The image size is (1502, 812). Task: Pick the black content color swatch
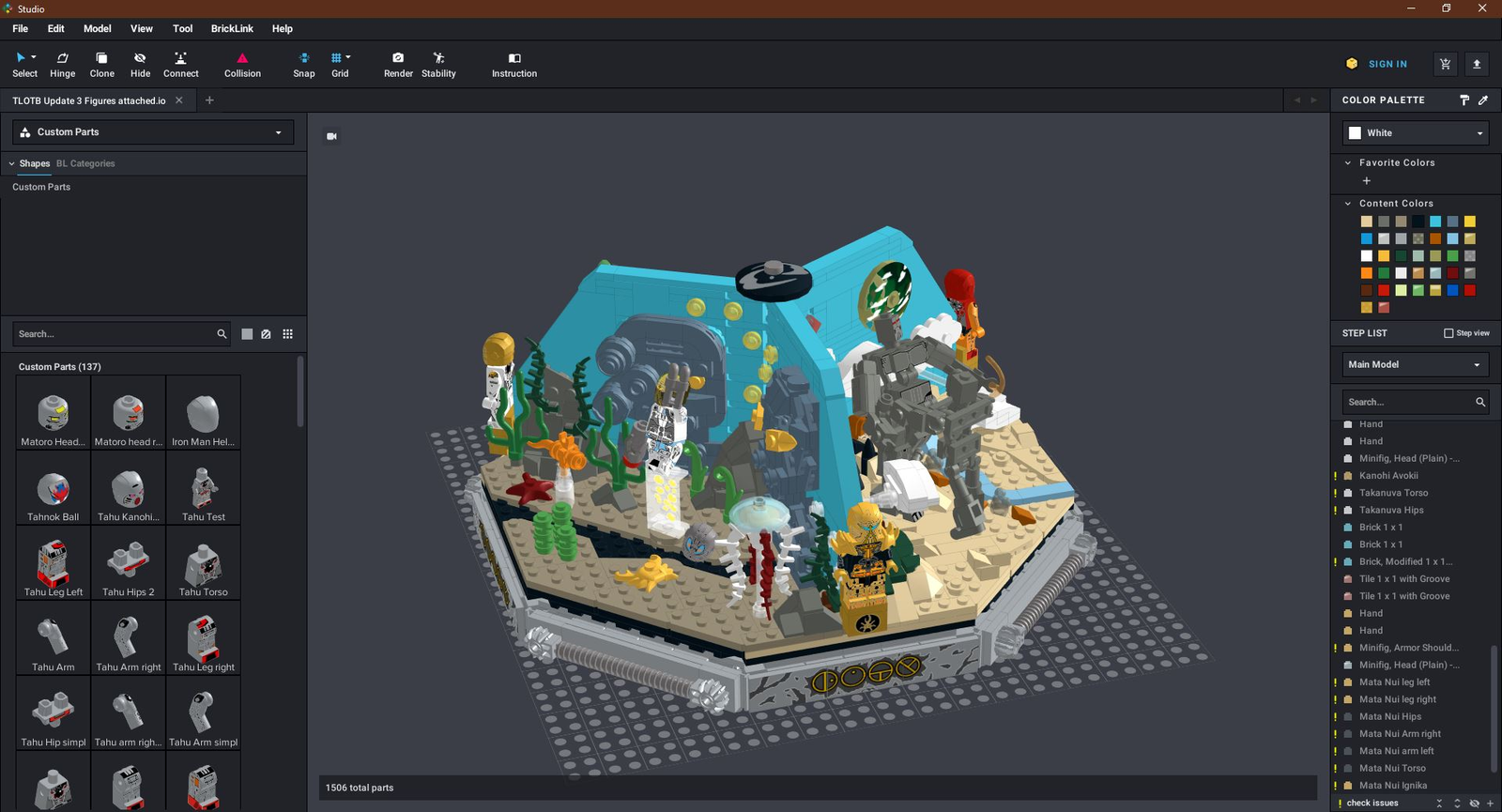(x=1418, y=222)
